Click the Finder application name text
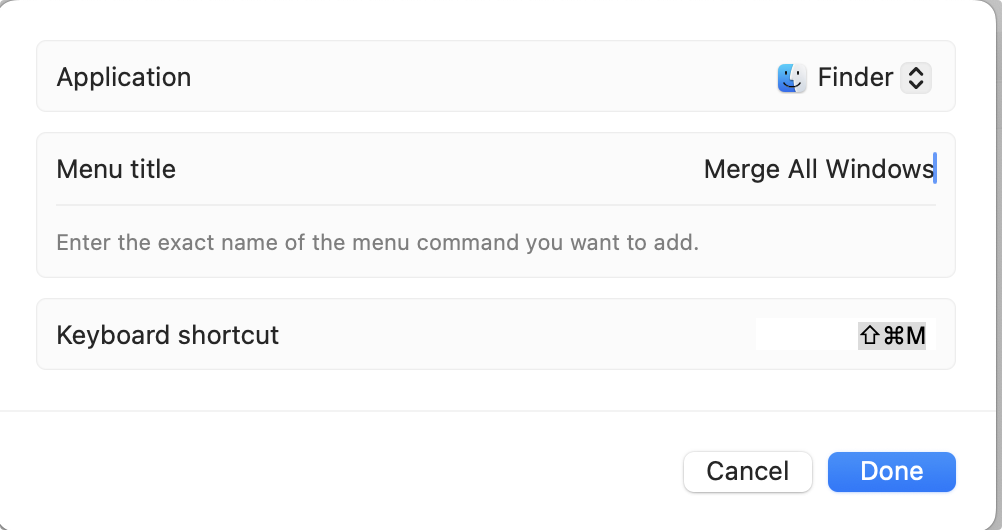The width and height of the screenshot is (1002, 530). pos(855,77)
